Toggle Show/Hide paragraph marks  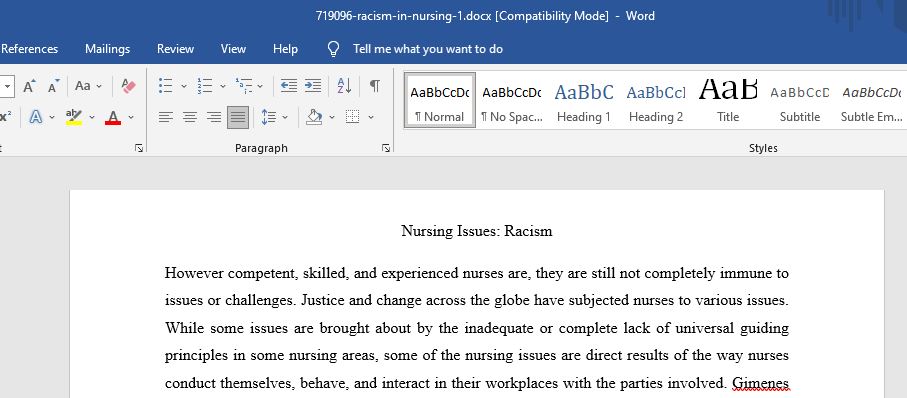[x=375, y=86]
